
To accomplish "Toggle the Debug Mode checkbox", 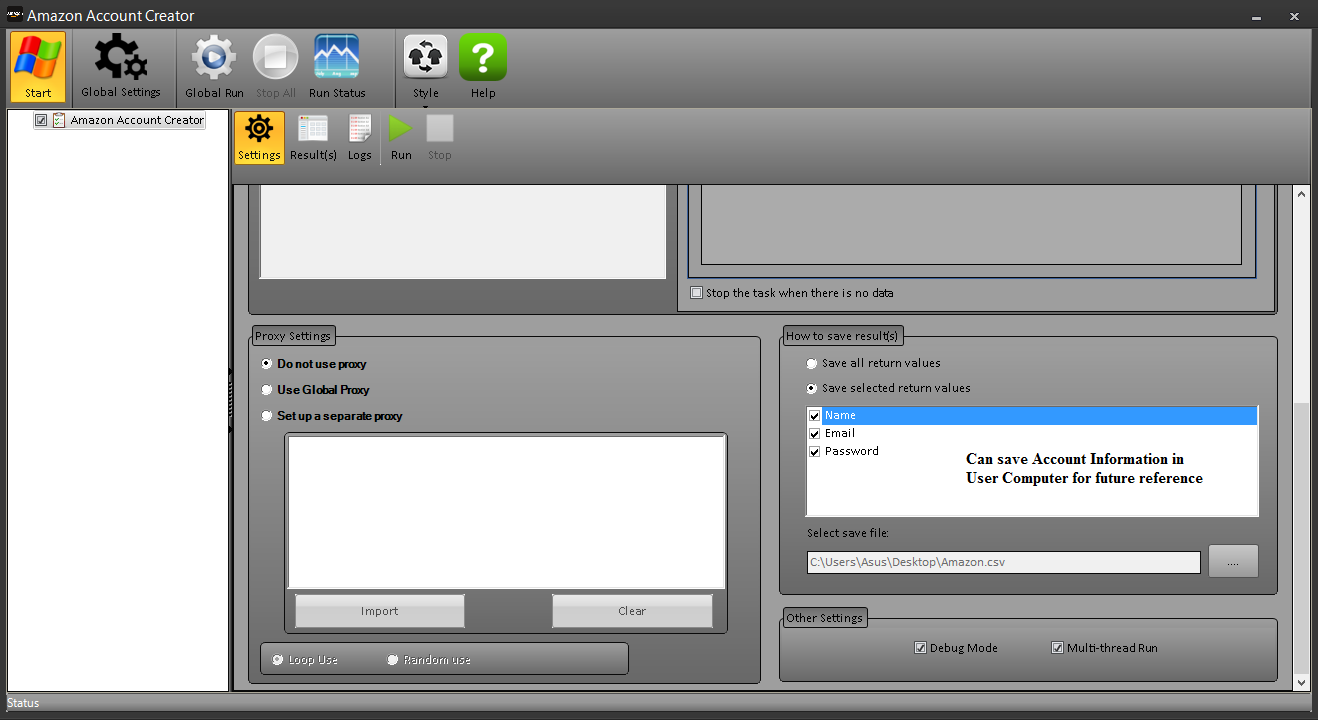I will [920, 648].
